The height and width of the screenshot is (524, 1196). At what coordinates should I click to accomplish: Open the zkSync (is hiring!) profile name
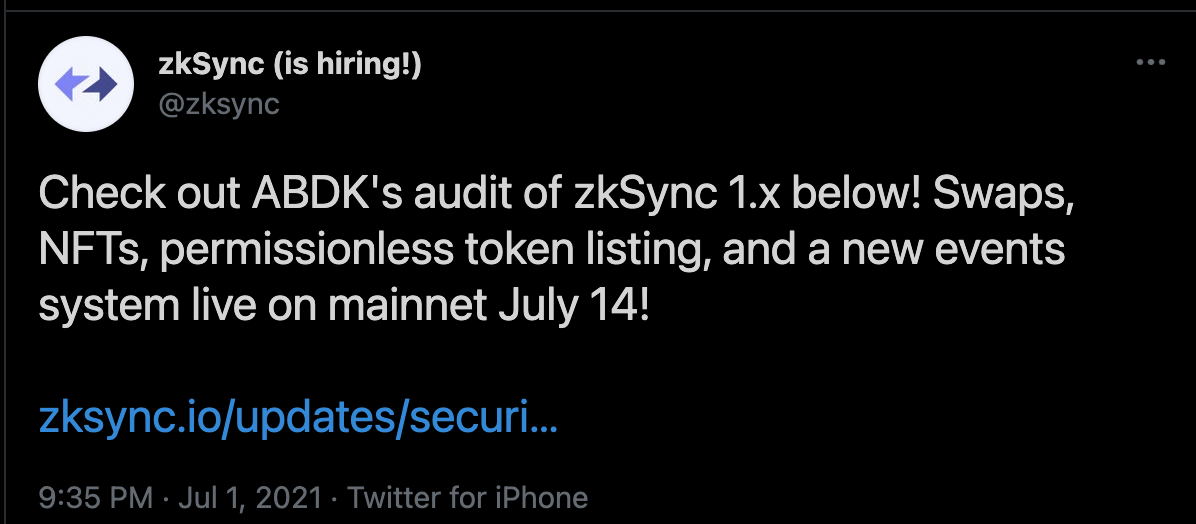click(x=289, y=66)
